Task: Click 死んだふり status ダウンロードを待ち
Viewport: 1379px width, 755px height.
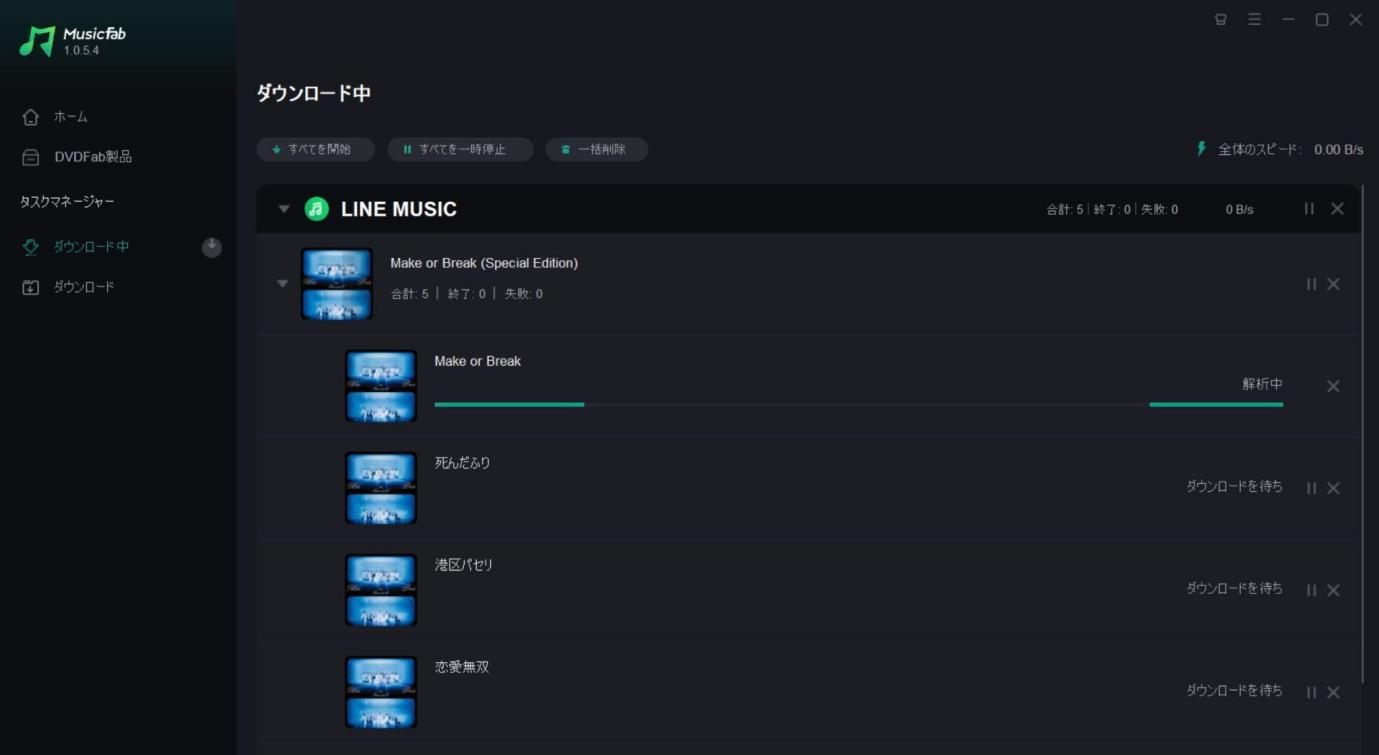Action: [1234, 486]
